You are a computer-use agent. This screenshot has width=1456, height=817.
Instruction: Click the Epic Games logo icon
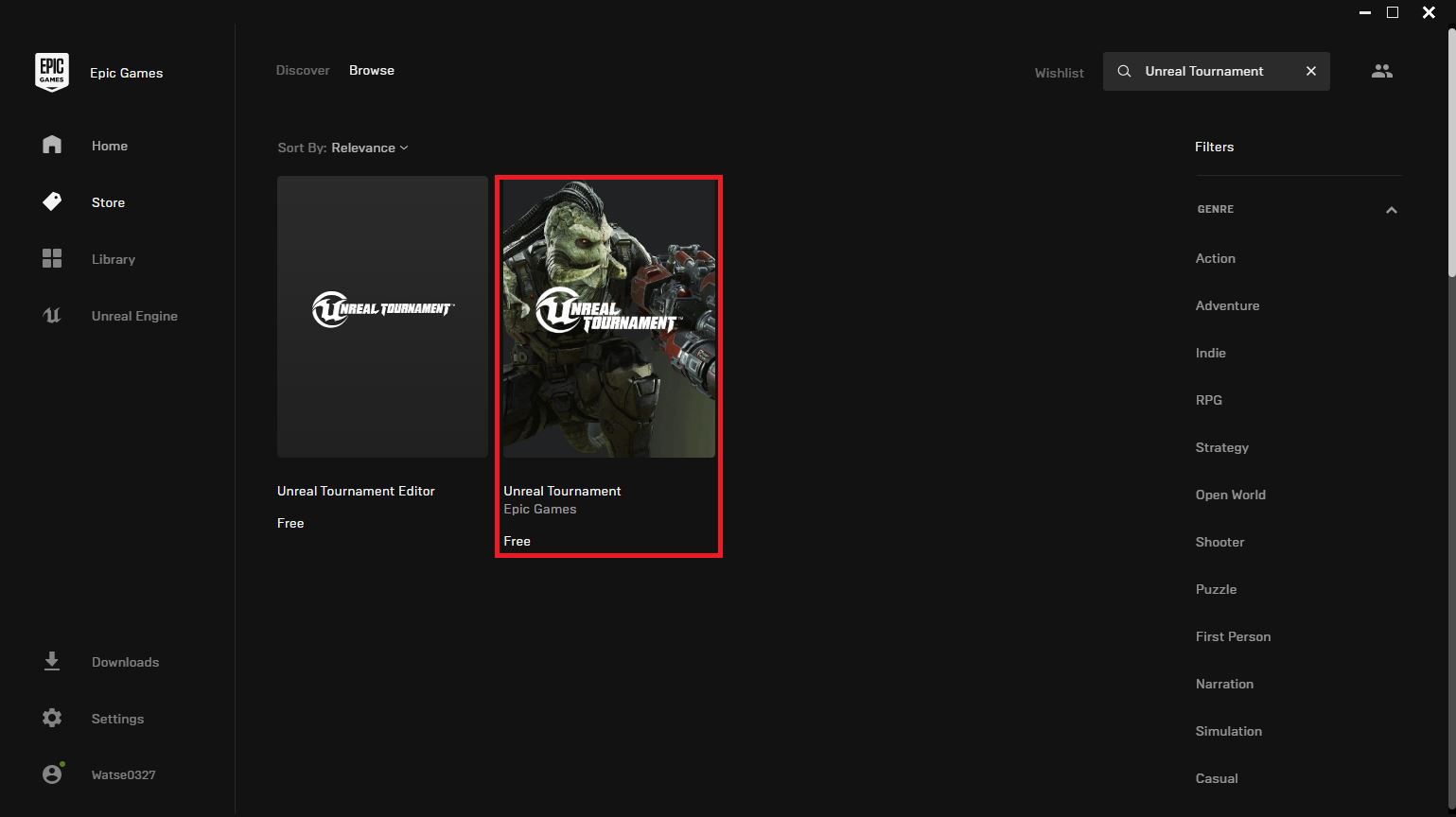click(x=52, y=73)
